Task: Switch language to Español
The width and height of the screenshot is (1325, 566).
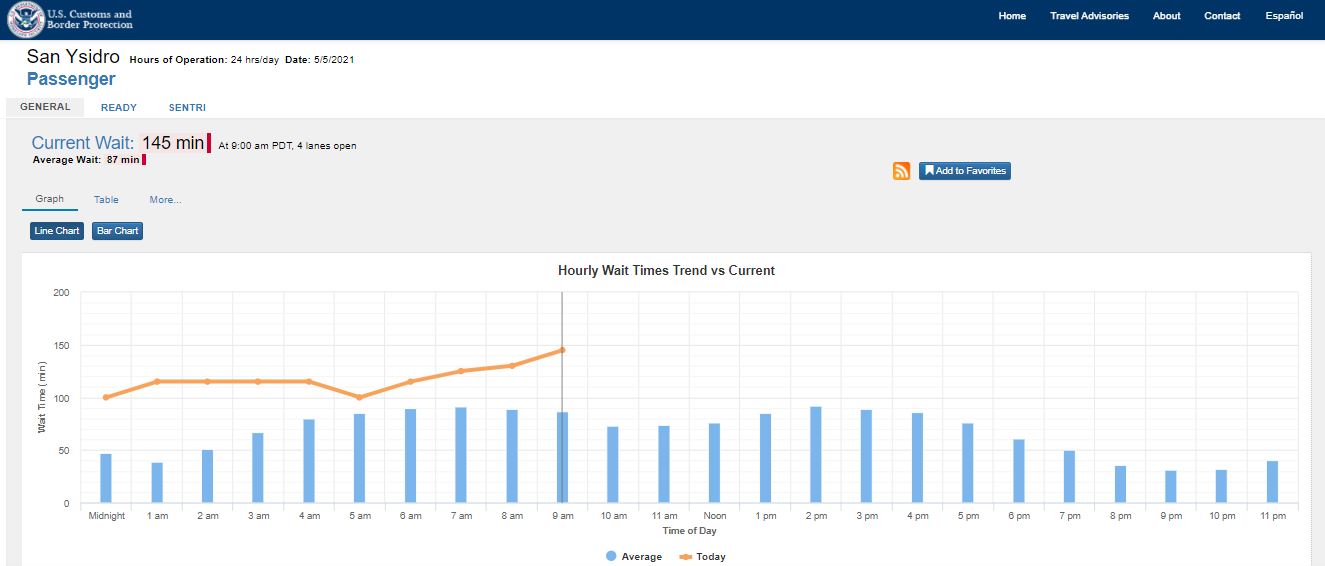Action: coord(1284,16)
